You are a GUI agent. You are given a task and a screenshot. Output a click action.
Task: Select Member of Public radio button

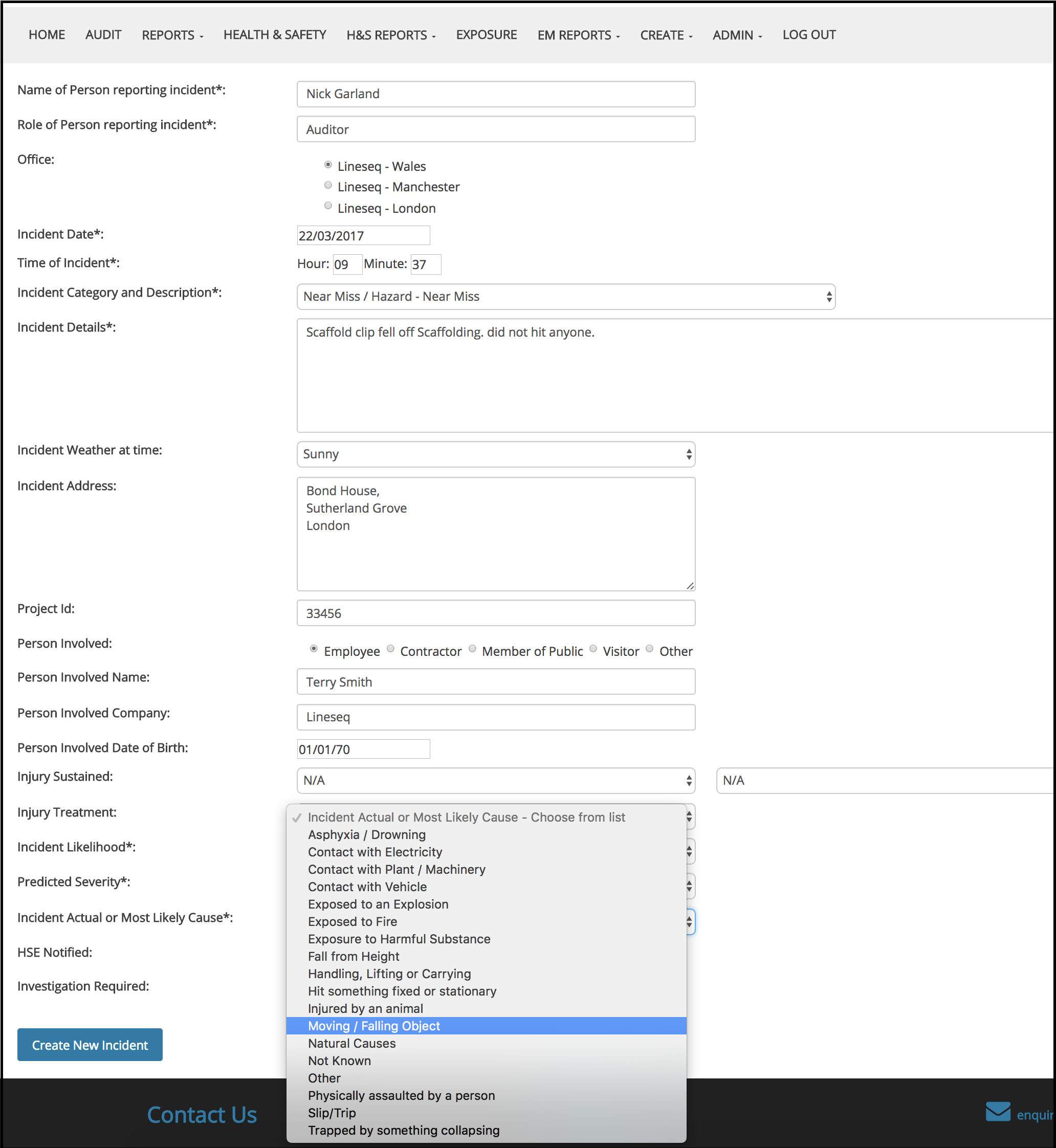pyautogui.click(x=473, y=649)
